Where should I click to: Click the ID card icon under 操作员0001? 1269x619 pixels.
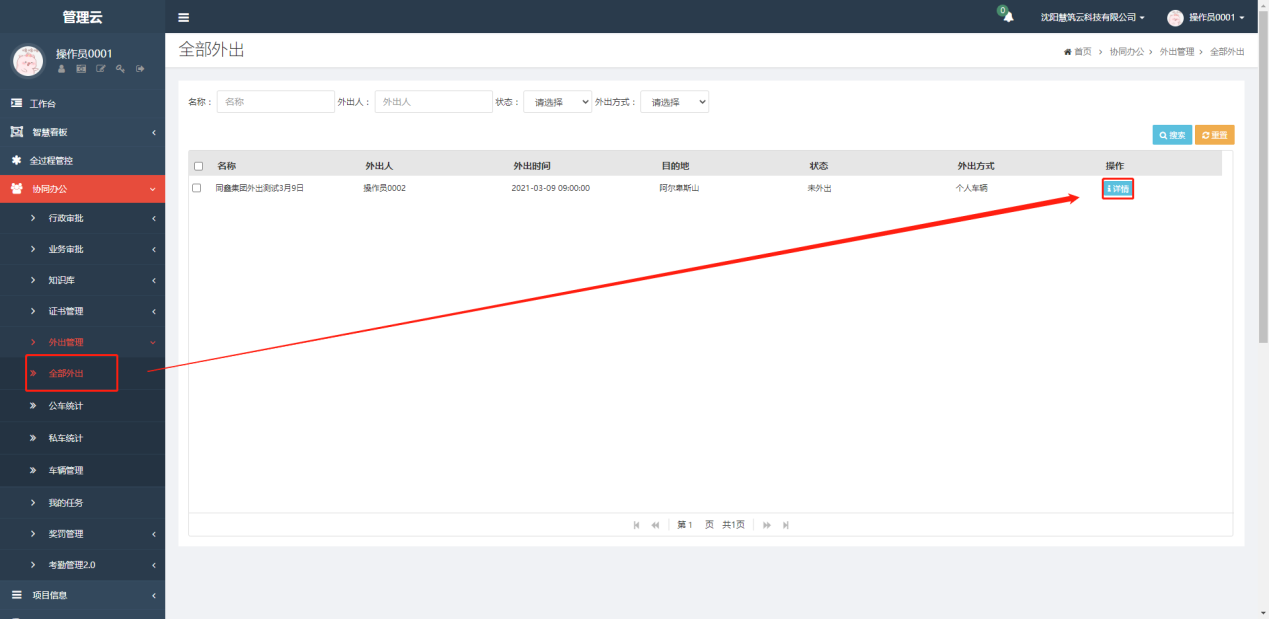click(x=81, y=69)
